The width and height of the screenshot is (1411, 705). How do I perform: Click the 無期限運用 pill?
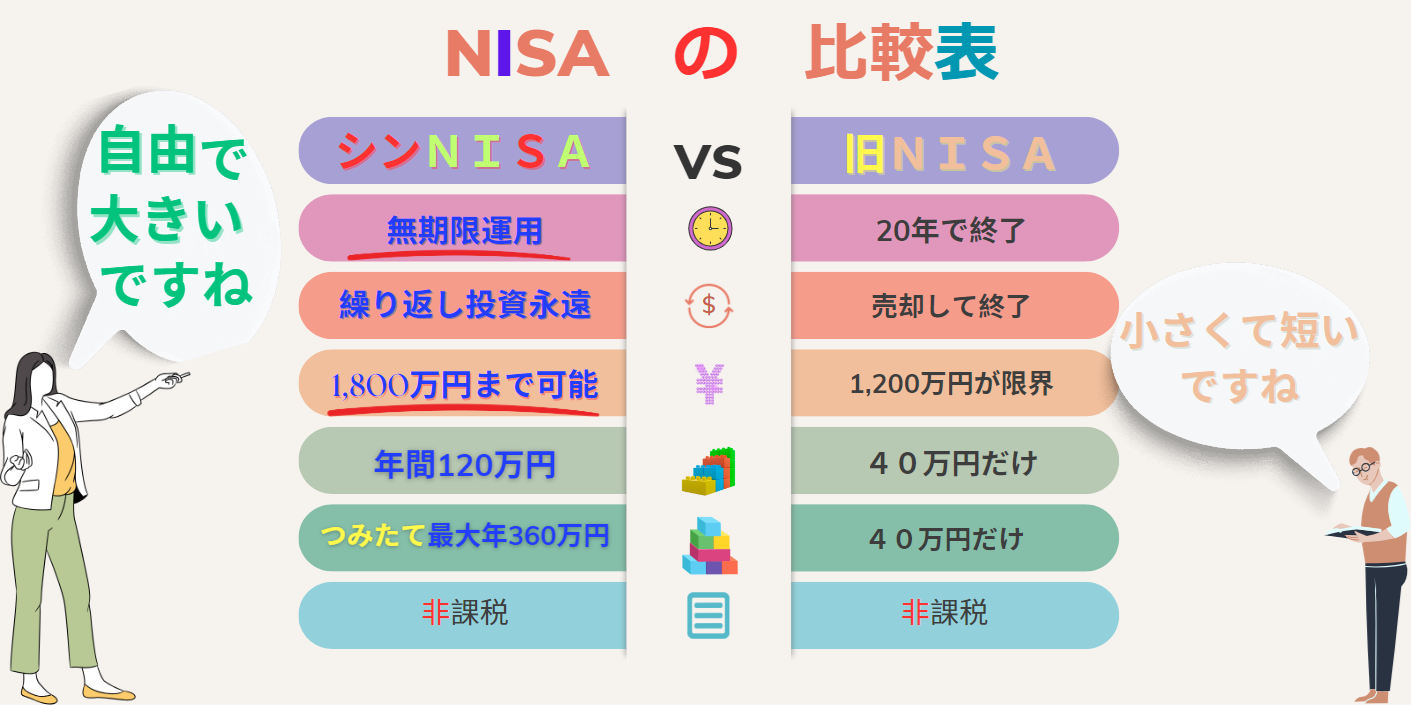(463, 229)
